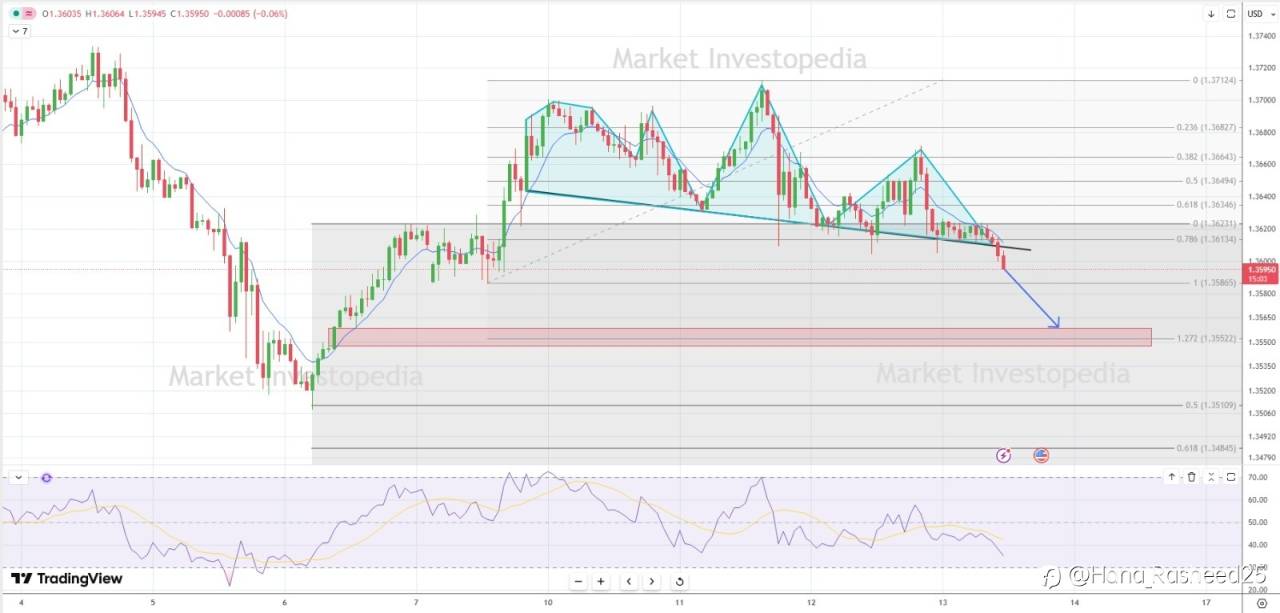Expand the collapsed indicators legend showing 7

pos(21,31)
